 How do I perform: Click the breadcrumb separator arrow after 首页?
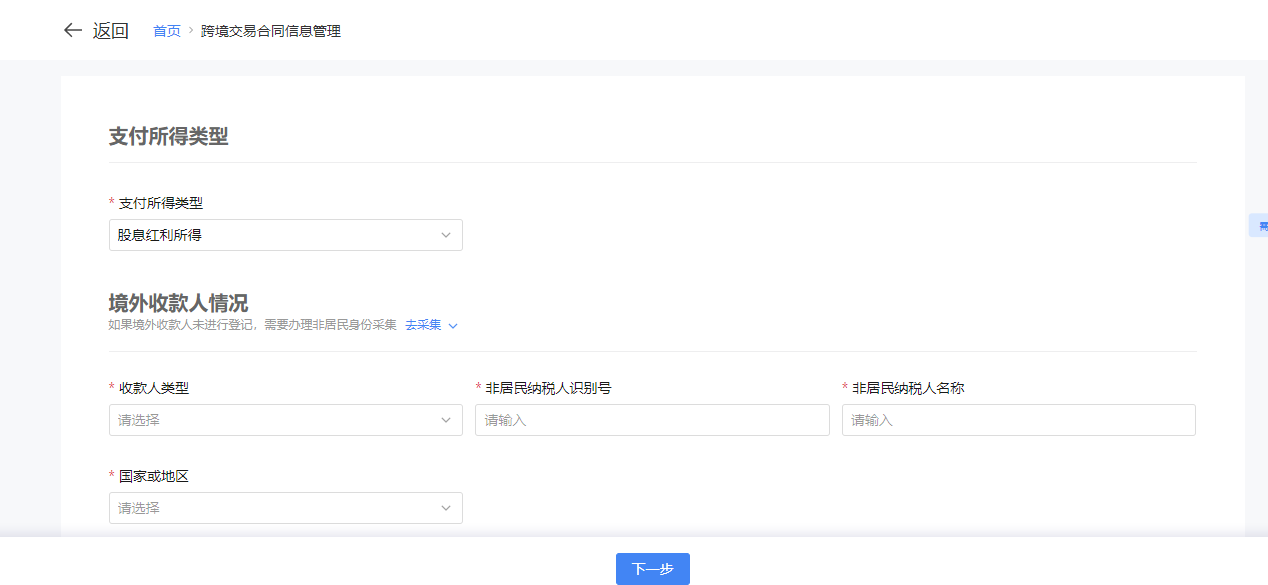point(190,31)
